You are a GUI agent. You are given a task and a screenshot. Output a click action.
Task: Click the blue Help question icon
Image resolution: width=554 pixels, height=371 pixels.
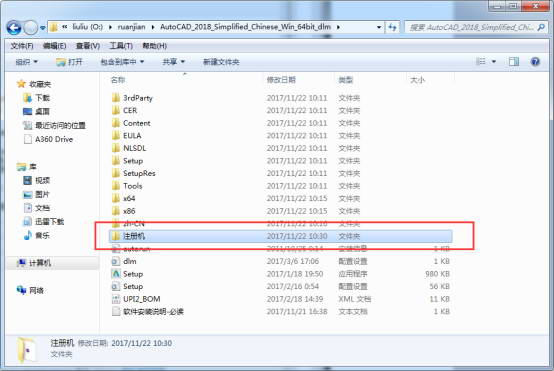tap(535, 62)
